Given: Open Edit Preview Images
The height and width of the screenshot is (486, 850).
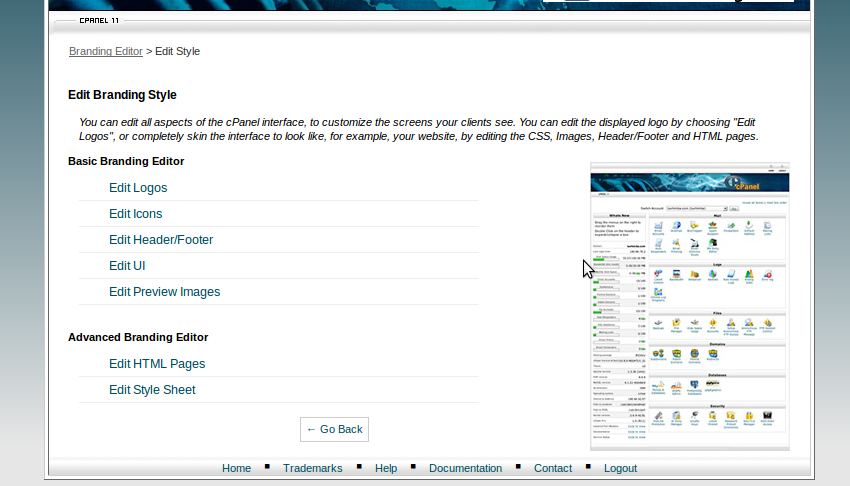Looking at the screenshot, I should pyautogui.click(x=164, y=292).
